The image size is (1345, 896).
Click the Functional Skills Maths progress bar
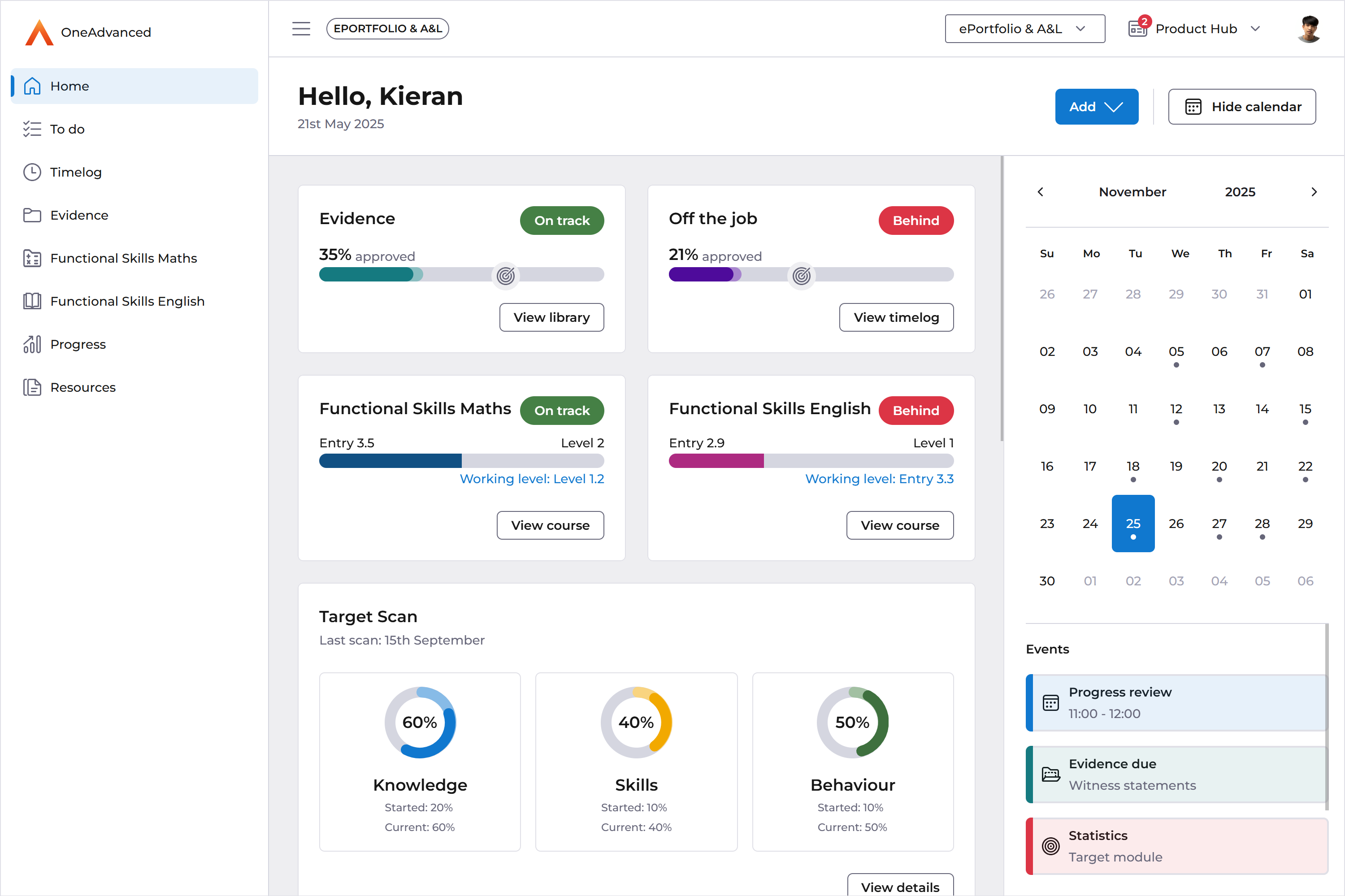461,461
